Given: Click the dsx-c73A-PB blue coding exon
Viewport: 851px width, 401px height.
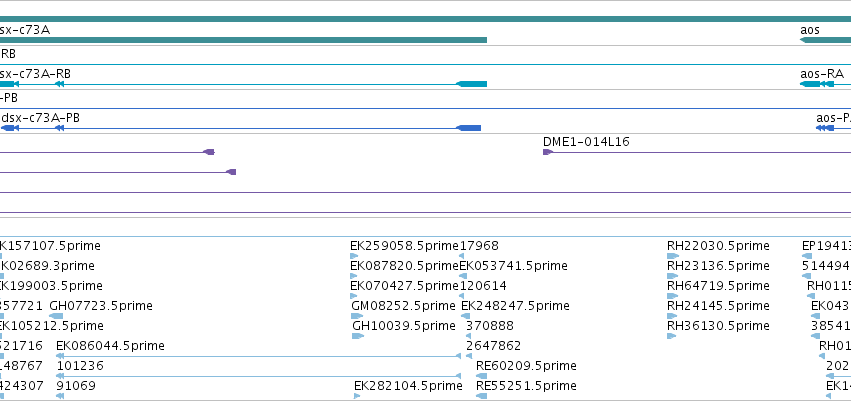Looking at the screenshot, I should [468, 128].
